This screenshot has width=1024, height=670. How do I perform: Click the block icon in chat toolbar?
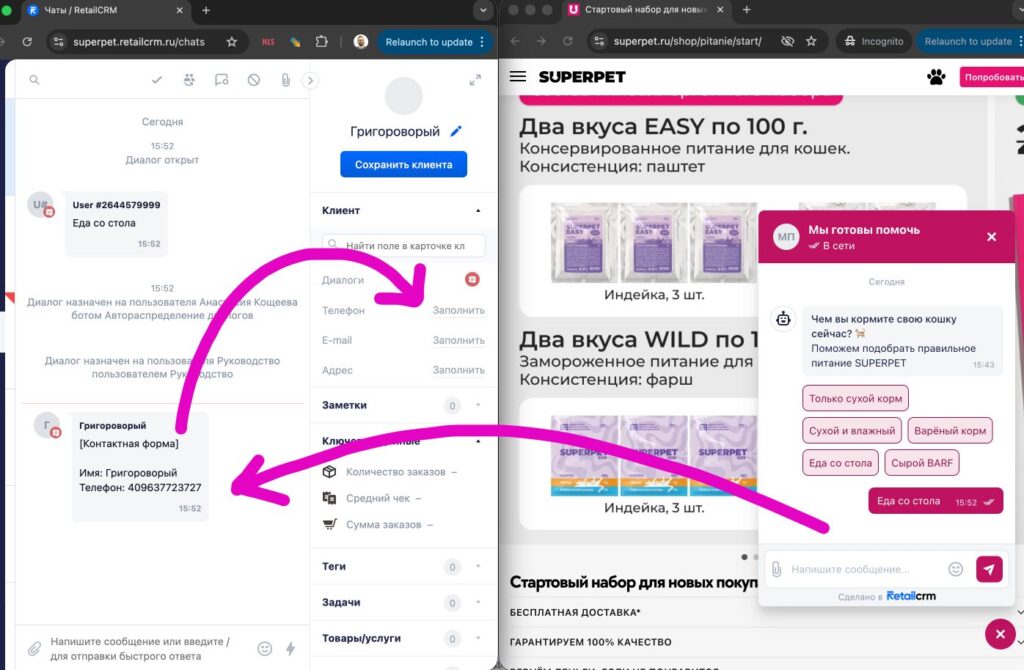[253, 80]
